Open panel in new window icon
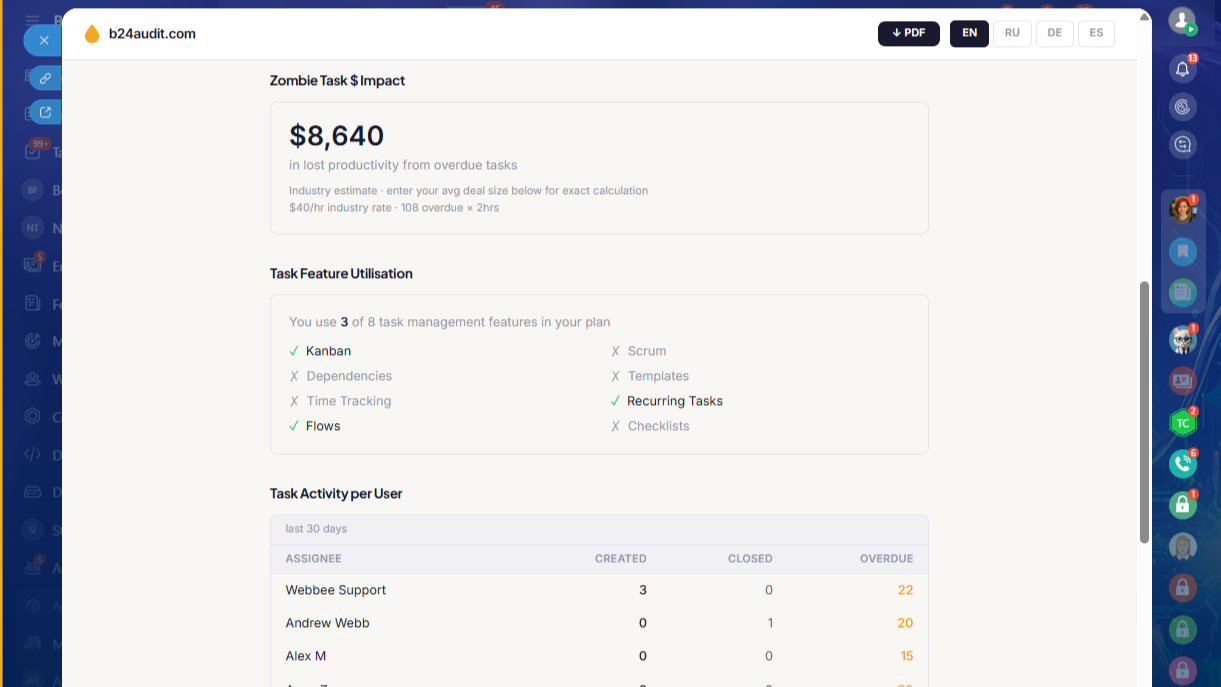 [46, 111]
